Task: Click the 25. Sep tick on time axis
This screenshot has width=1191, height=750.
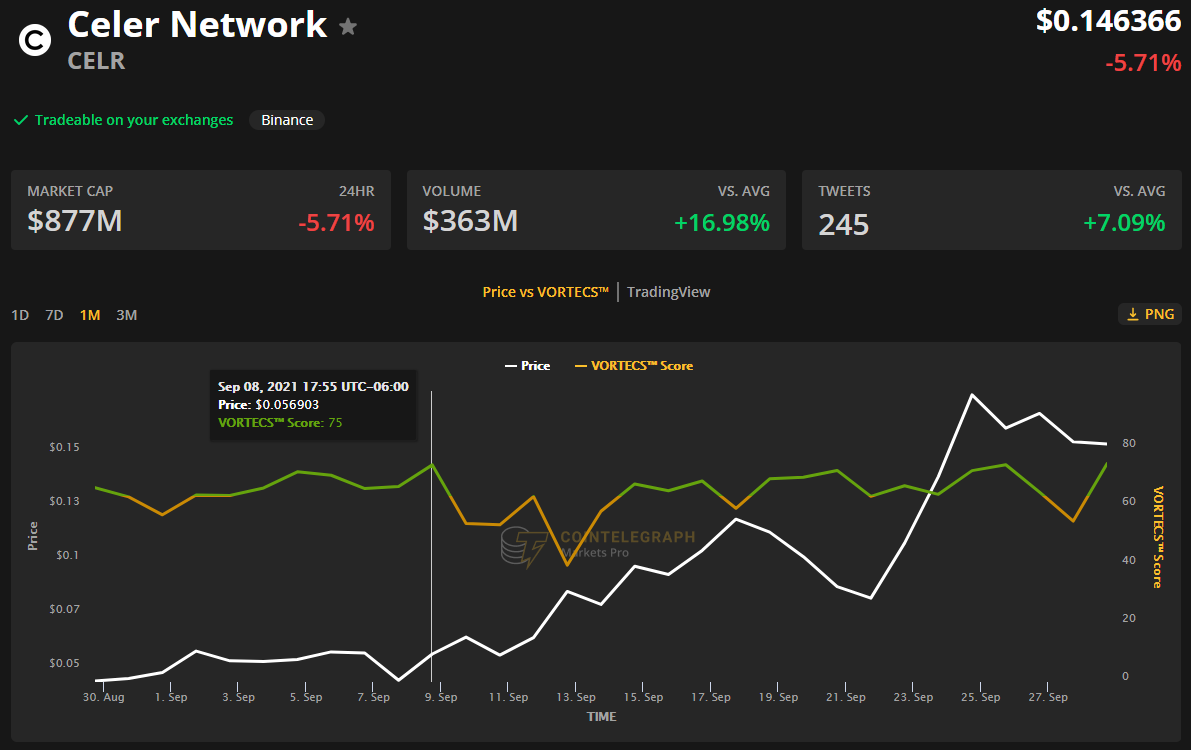Action: click(981, 697)
